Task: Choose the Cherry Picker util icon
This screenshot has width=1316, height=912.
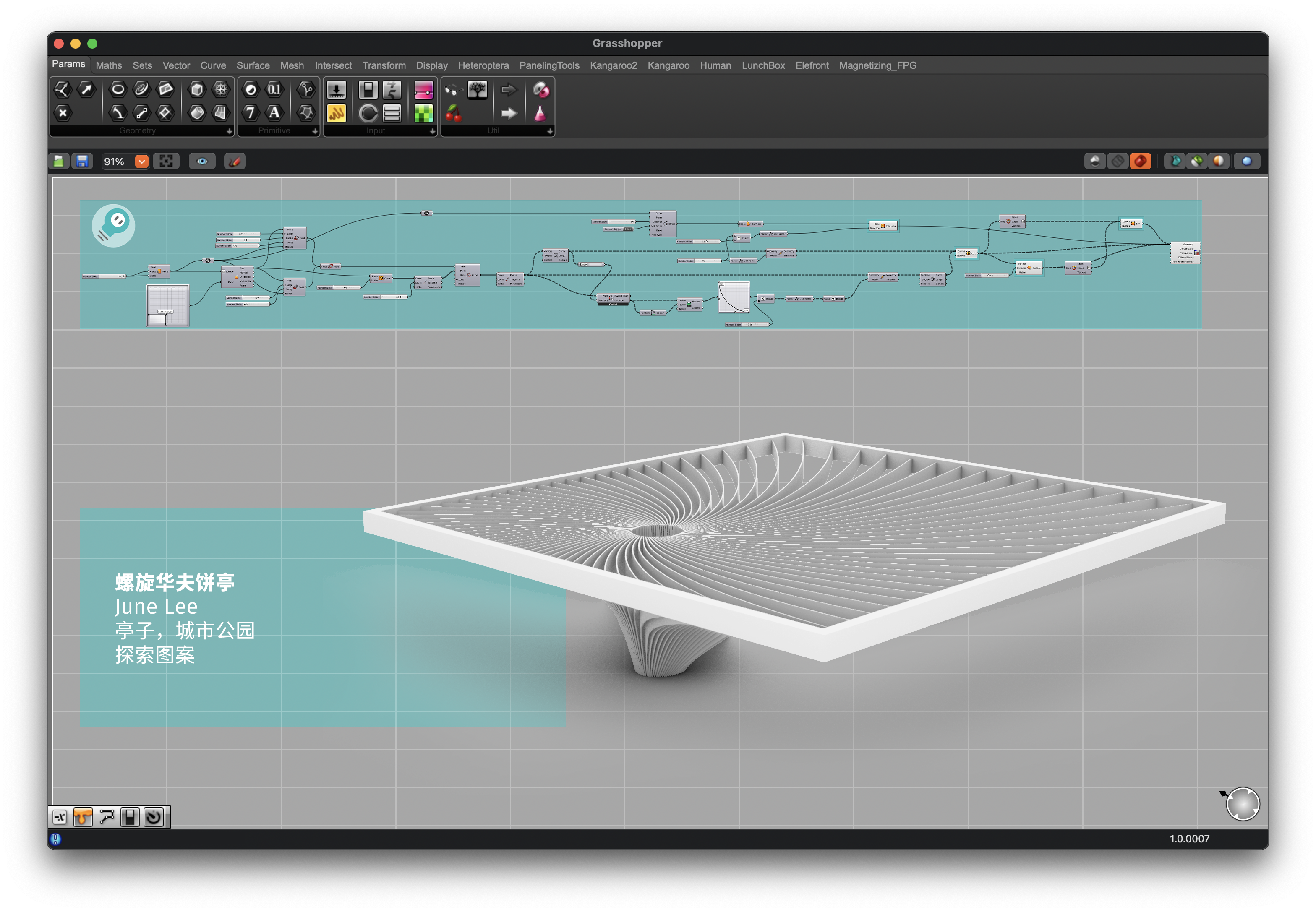Action: [x=453, y=113]
